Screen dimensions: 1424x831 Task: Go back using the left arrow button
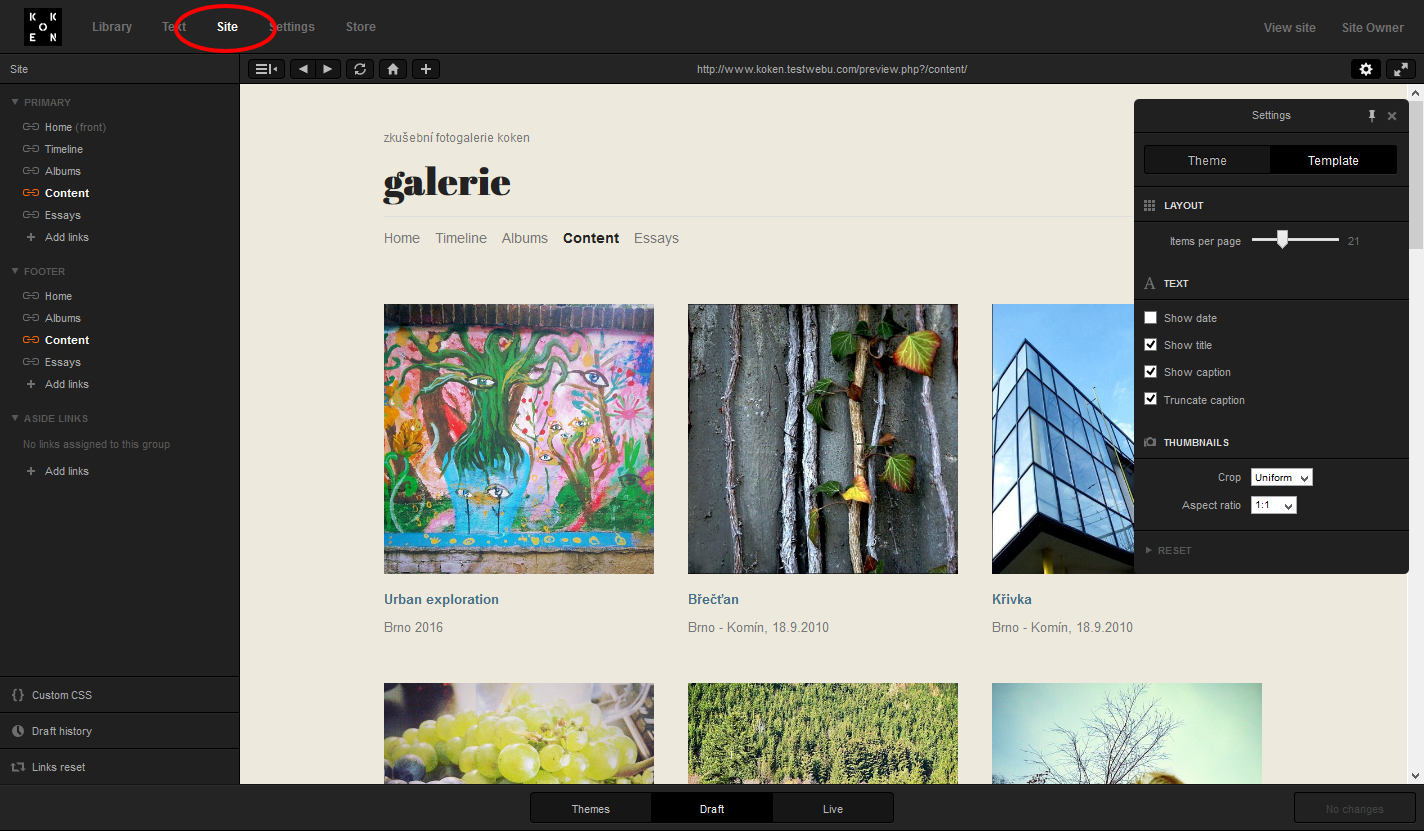pyautogui.click(x=303, y=69)
